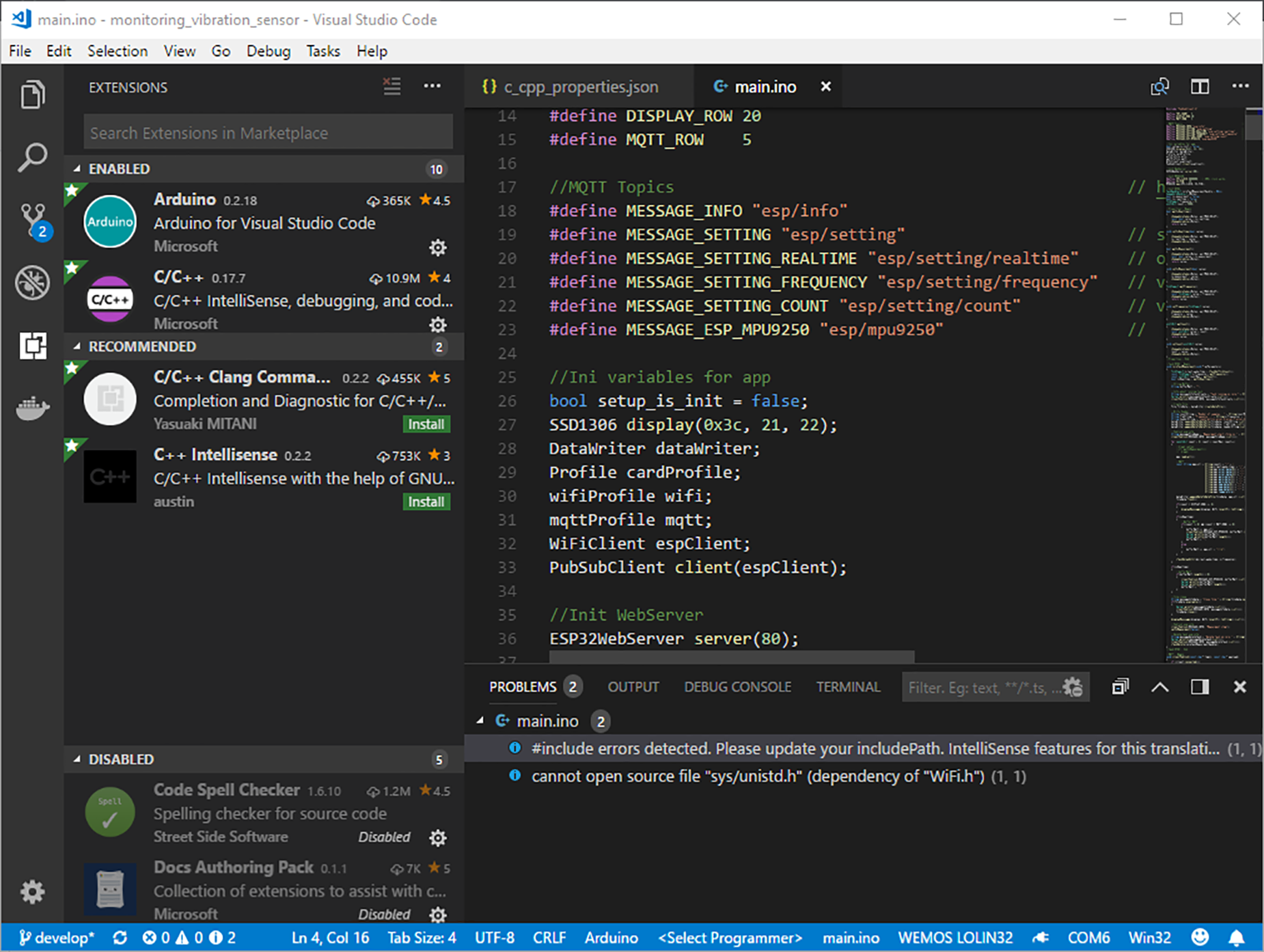Switch to the OUTPUT panel tab
The width and height of the screenshot is (1264, 952).
[633, 687]
